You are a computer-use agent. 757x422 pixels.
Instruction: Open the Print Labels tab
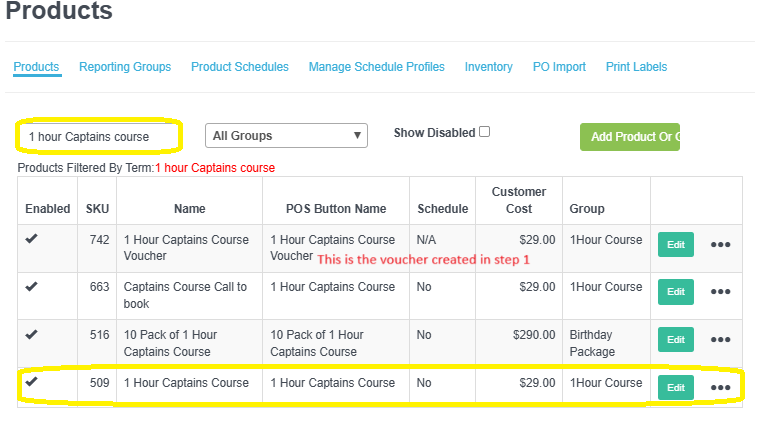[636, 67]
